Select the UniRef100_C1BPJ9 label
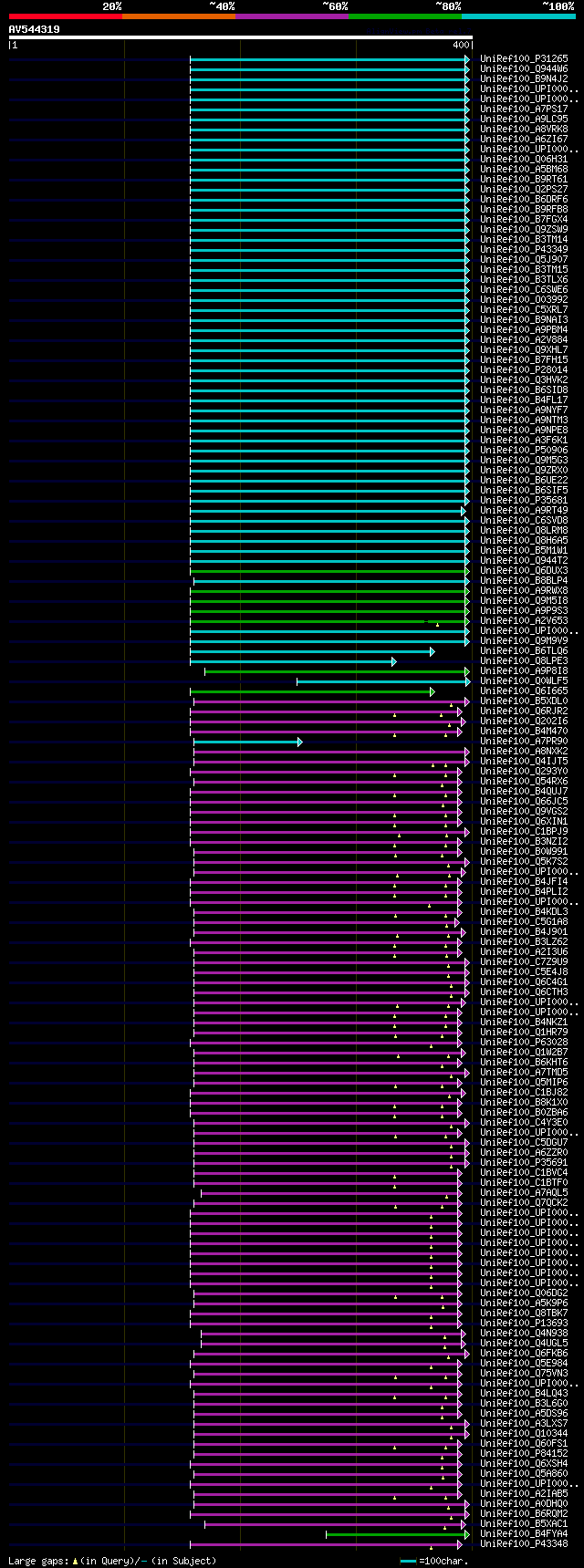The width and height of the screenshot is (584, 1568). point(524,832)
